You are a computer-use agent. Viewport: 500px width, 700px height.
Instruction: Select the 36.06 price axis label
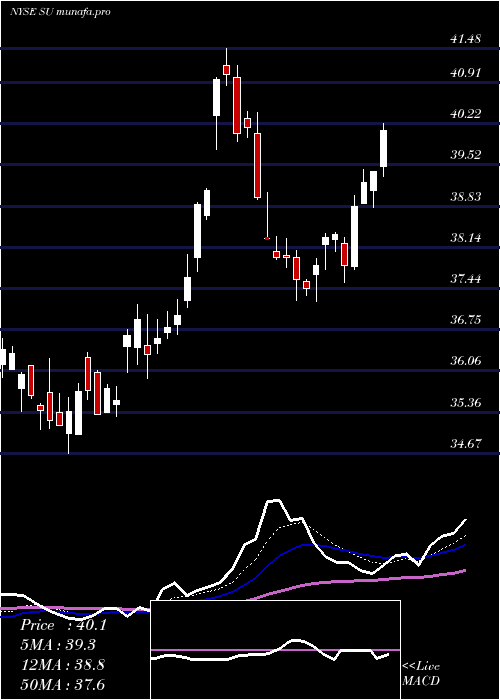pyautogui.click(x=465, y=361)
